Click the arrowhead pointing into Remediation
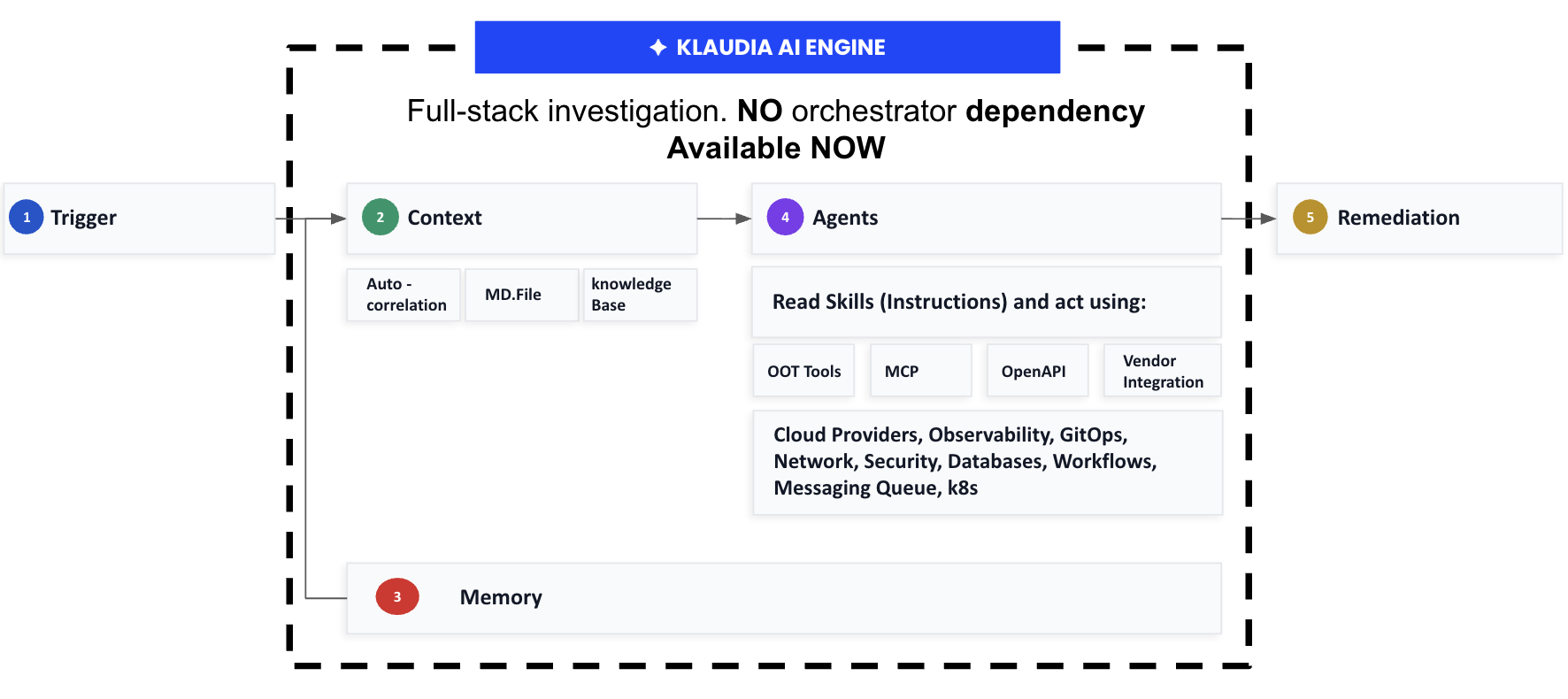 point(1268,219)
